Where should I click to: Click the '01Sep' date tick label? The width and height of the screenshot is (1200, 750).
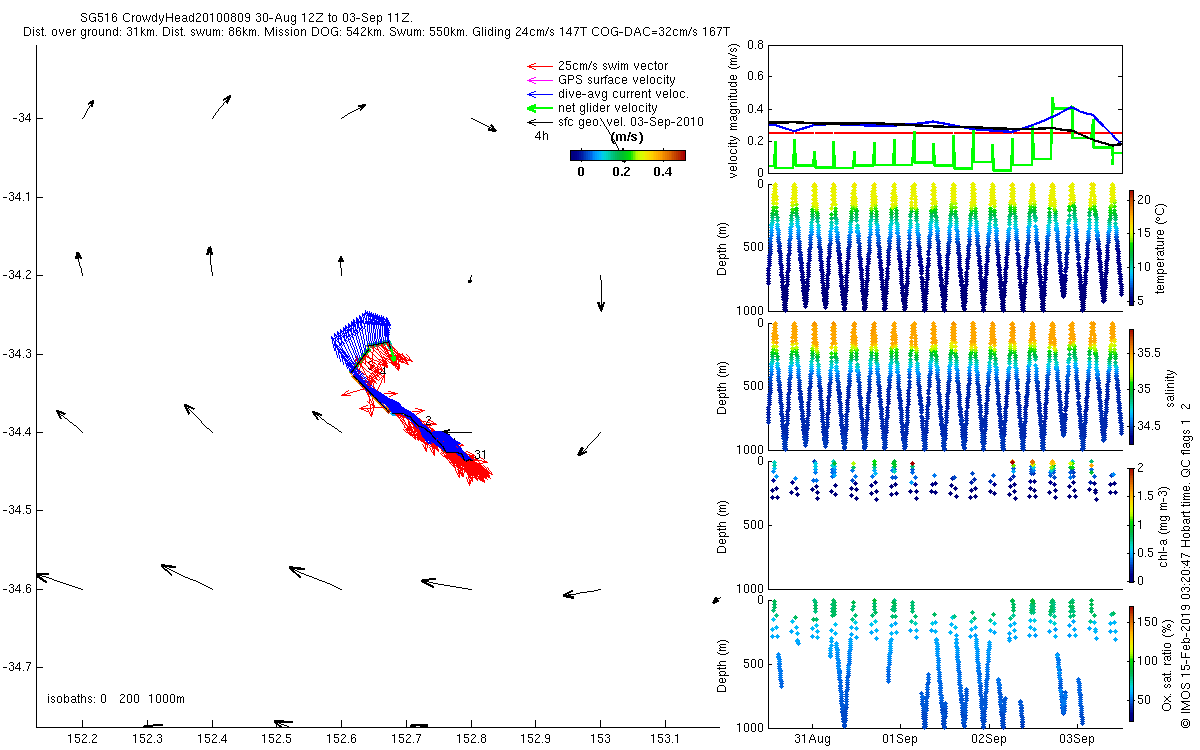(901, 739)
